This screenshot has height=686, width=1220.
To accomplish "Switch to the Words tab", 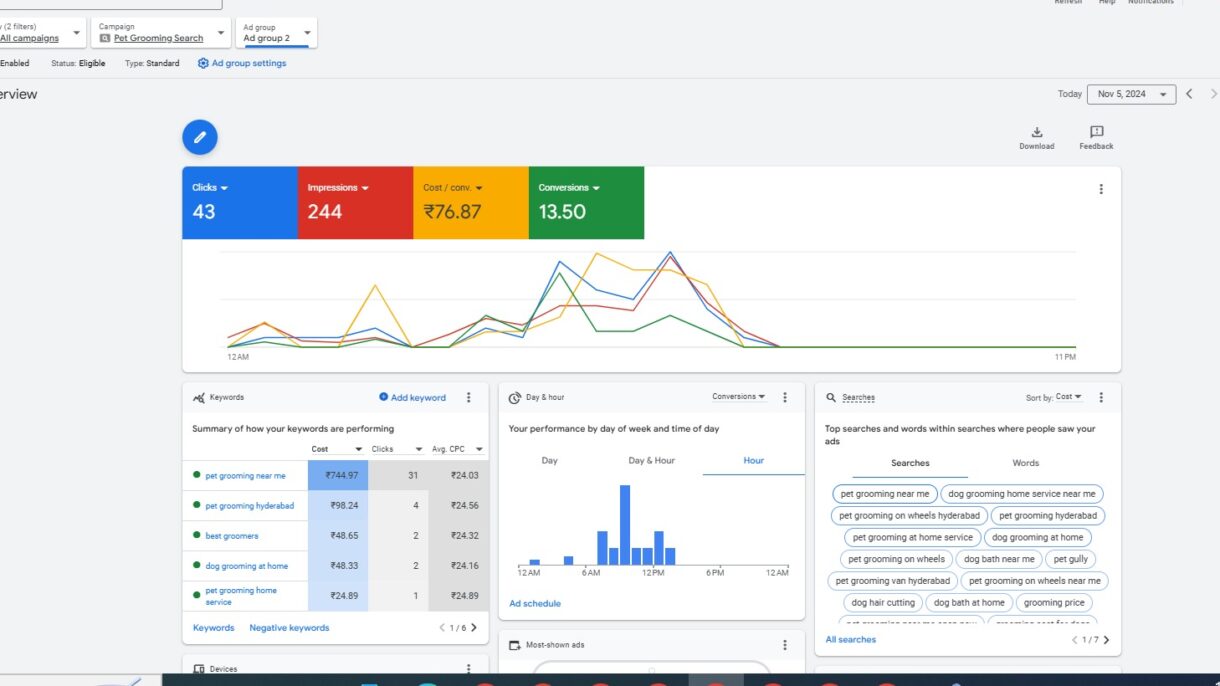I will tap(1025, 463).
